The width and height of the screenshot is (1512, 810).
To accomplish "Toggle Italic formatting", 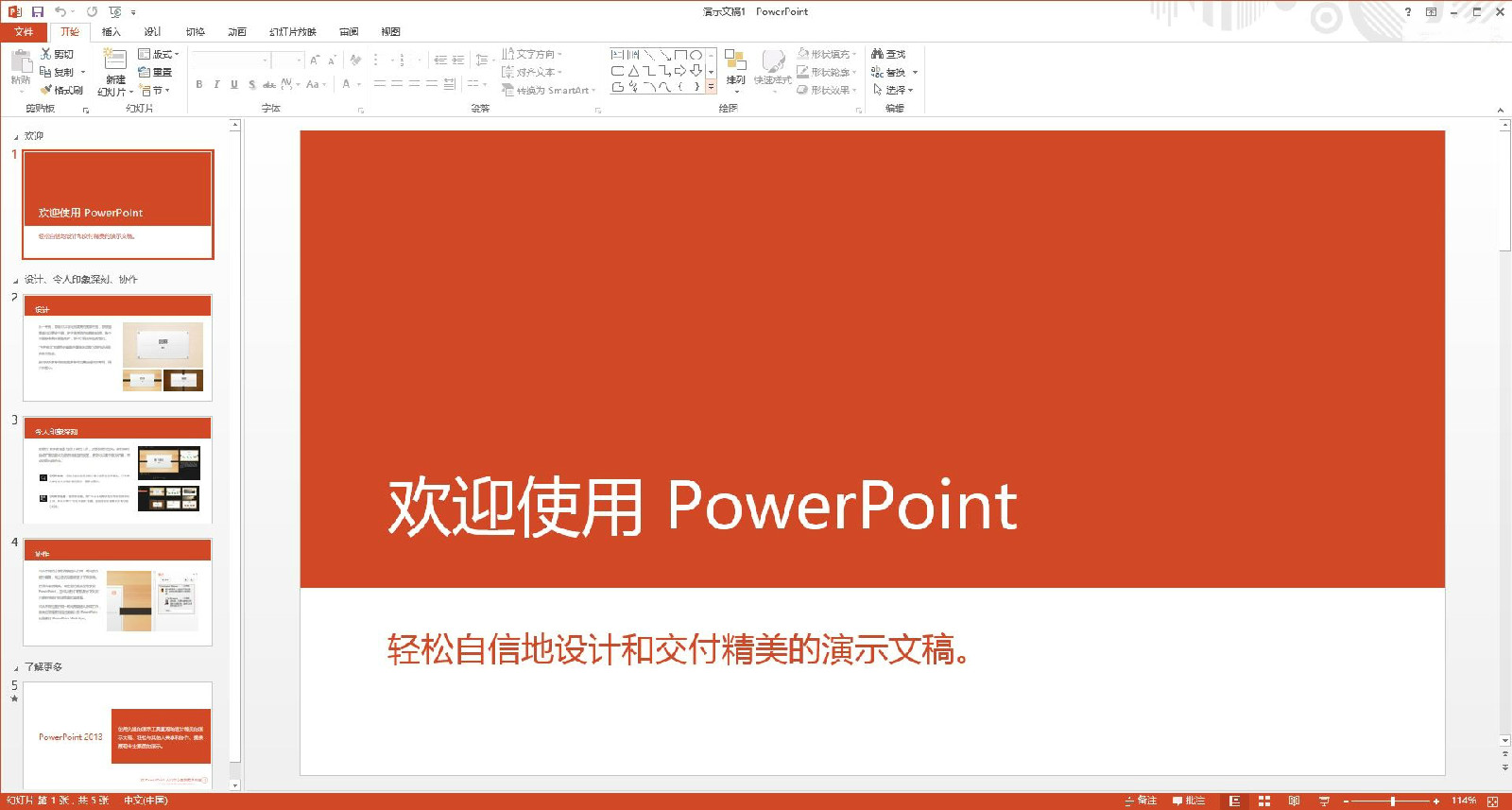I will point(216,84).
